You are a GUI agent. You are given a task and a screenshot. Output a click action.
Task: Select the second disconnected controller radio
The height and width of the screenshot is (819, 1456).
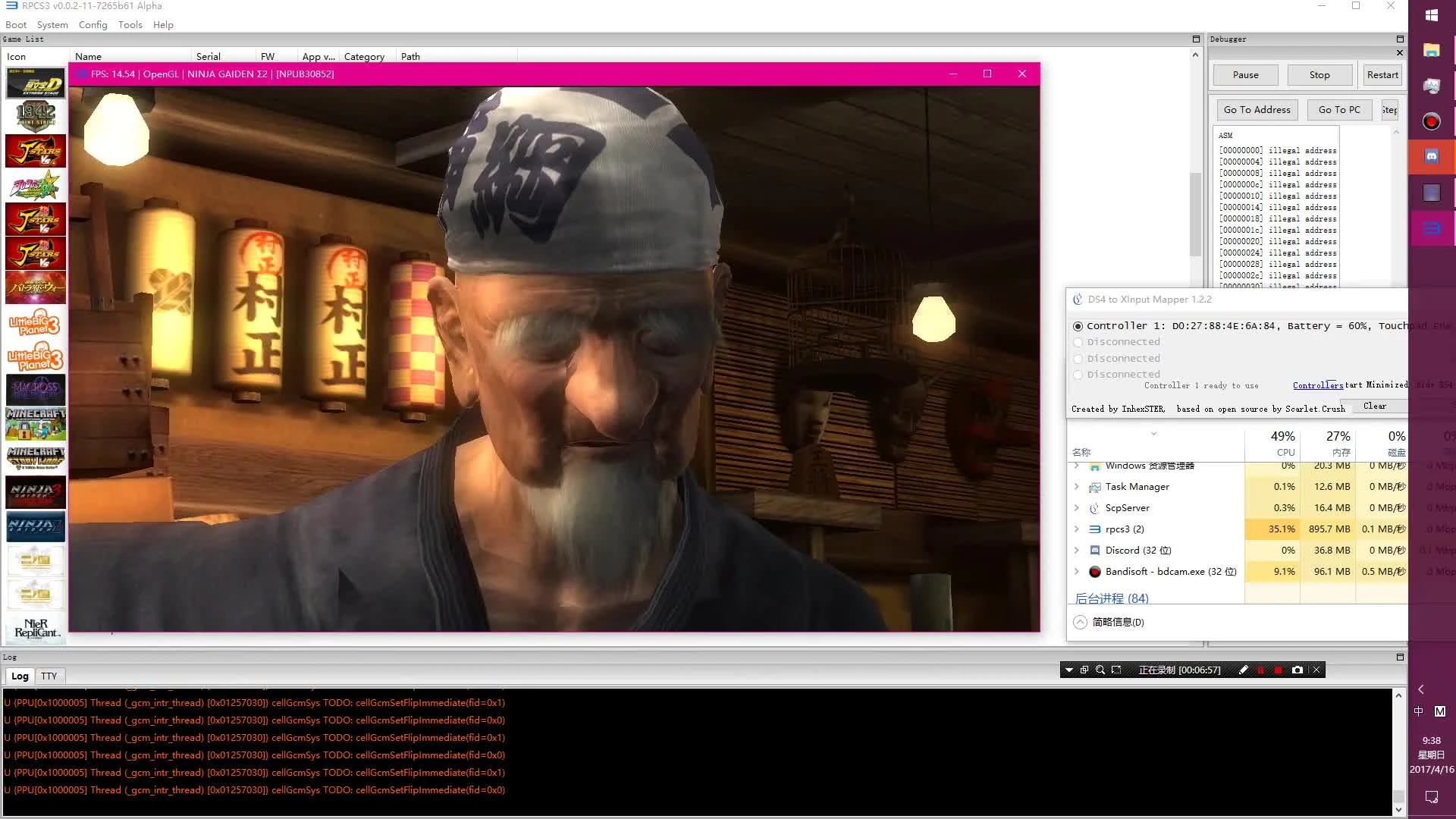coord(1078,359)
